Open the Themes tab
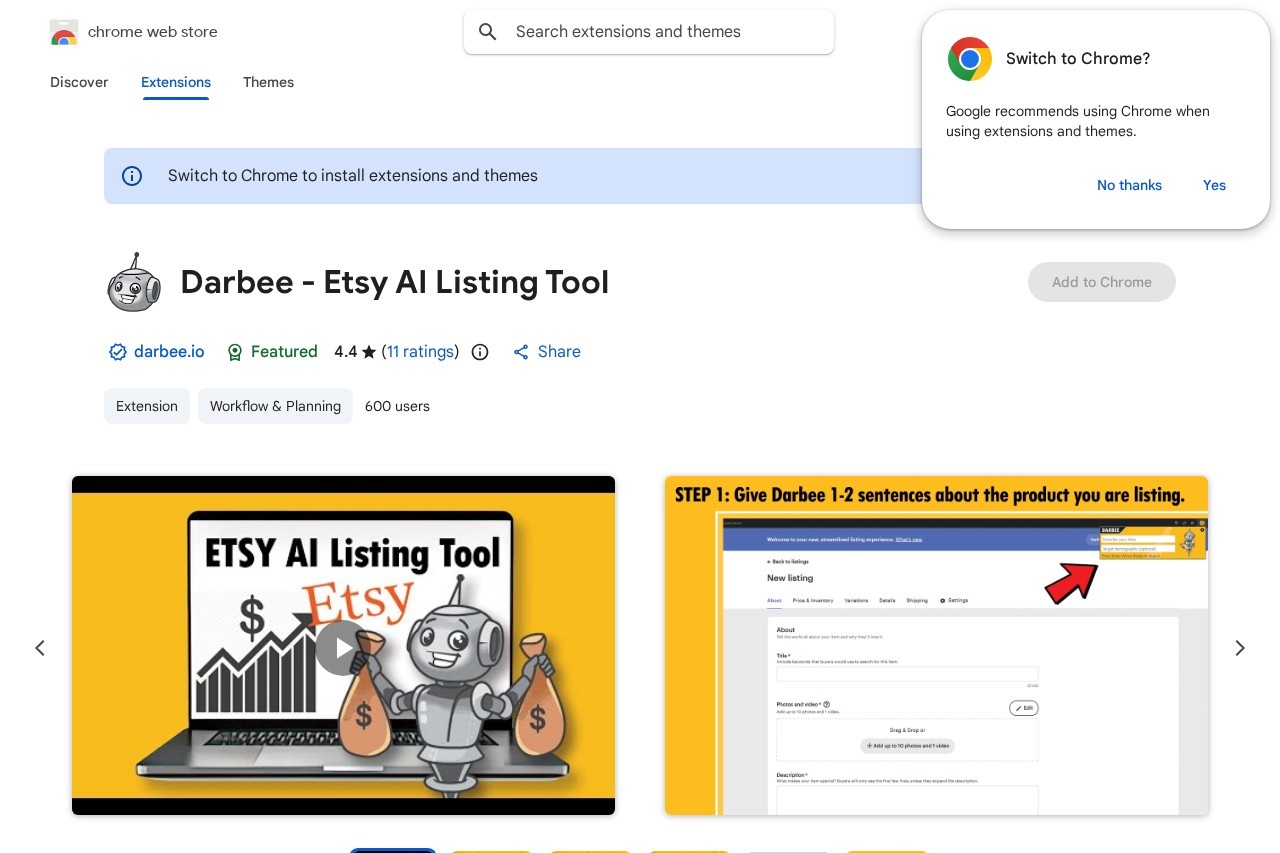The width and height of the screenshot is (1280, 853). point(268,82)
